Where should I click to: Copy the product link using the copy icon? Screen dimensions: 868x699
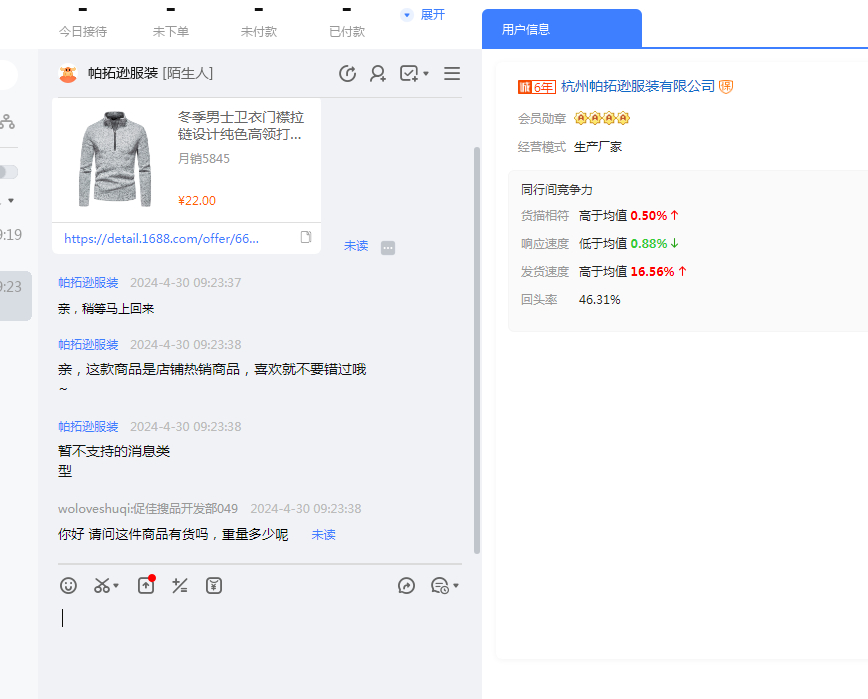tap(306, 238)
